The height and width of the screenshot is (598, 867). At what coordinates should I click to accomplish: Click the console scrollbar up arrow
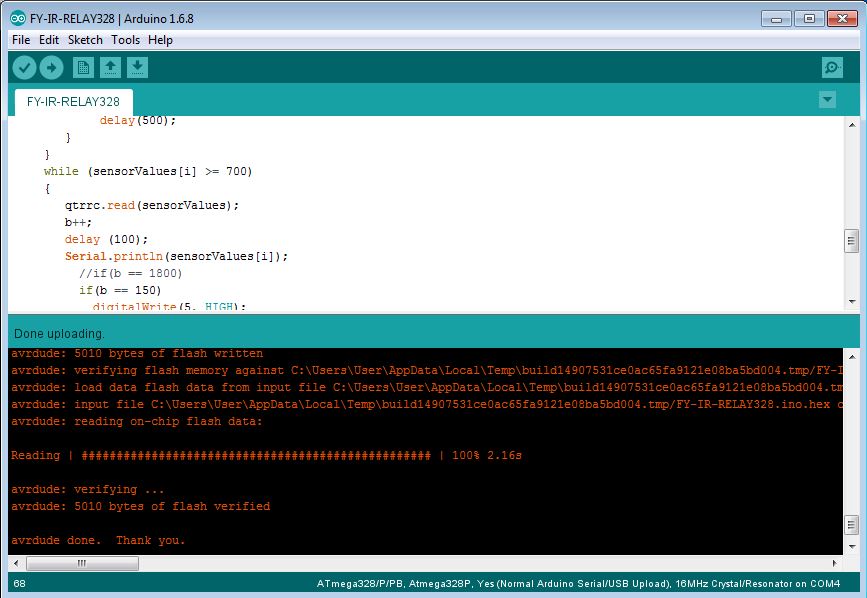pyautogui.click(x=852, y=357)
